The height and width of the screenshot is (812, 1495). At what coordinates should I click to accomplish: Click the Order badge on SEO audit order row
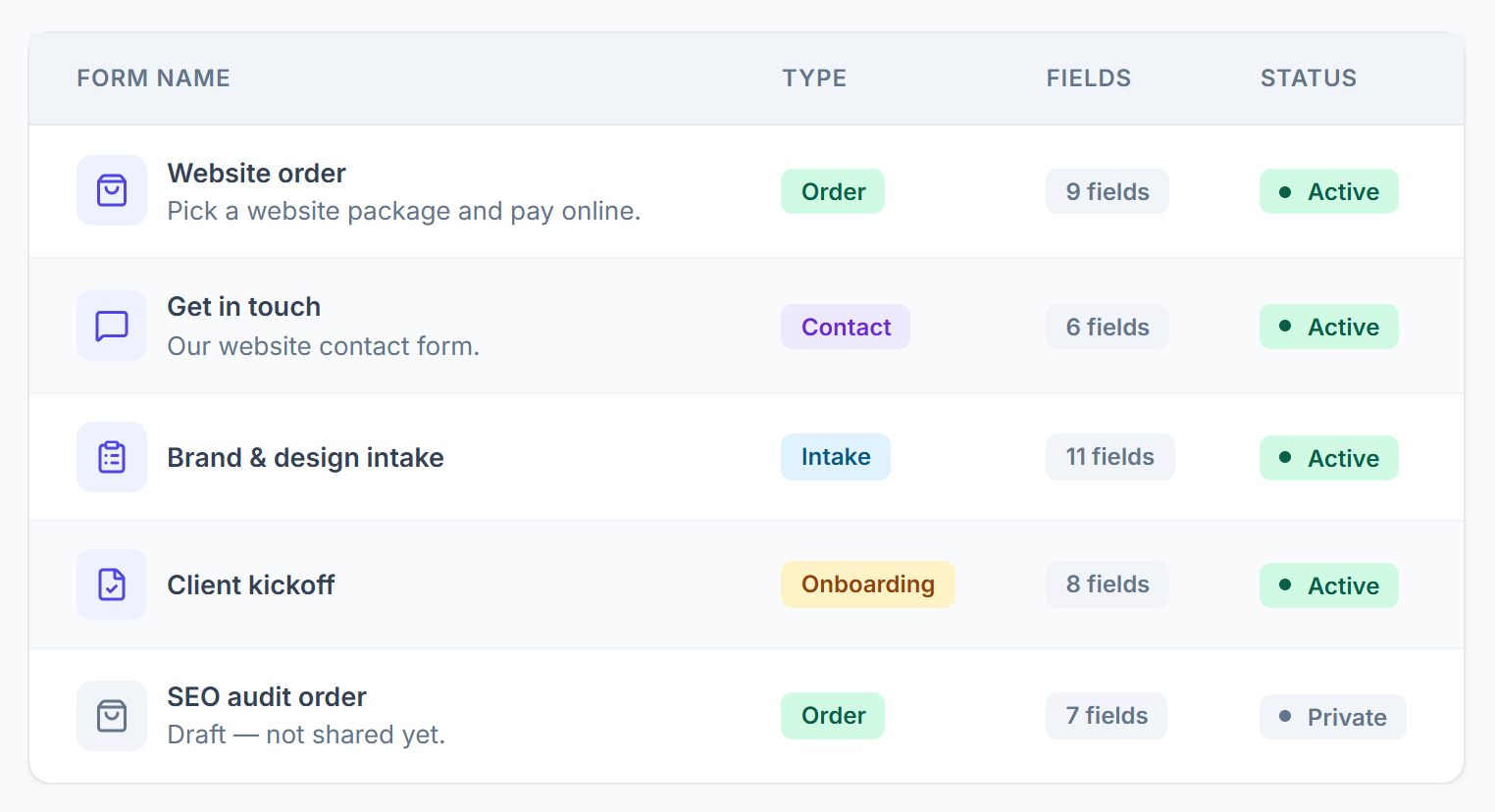[833, 716]
